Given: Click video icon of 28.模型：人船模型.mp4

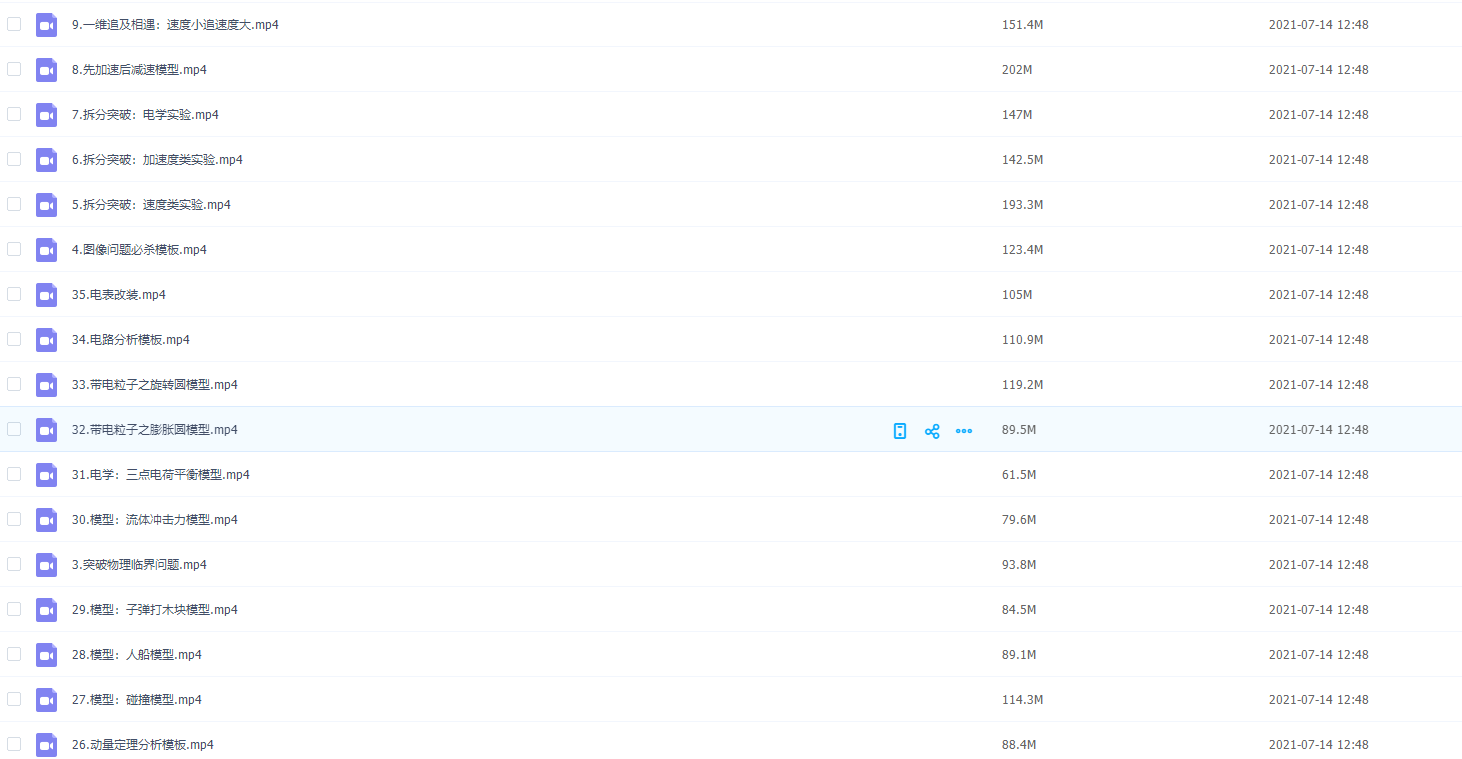Looking at the screenshot, I should [47, 655].
